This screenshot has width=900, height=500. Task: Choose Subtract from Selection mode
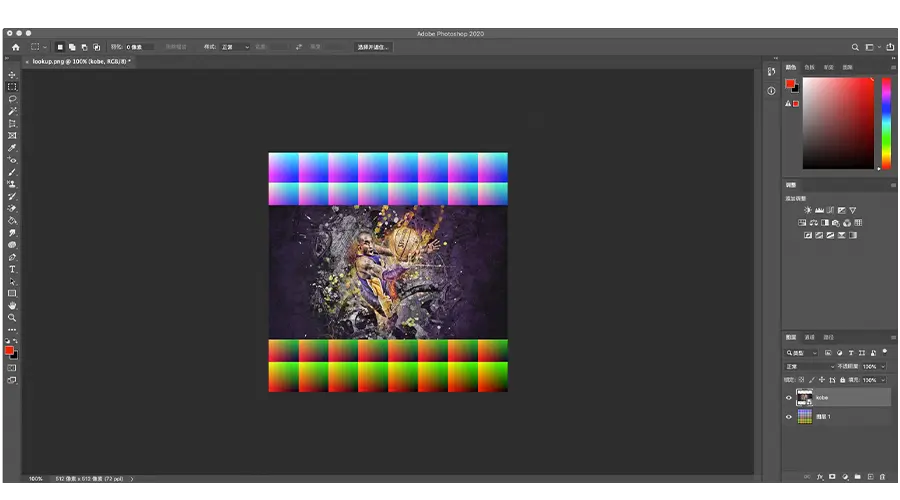(x=84, y=47)
